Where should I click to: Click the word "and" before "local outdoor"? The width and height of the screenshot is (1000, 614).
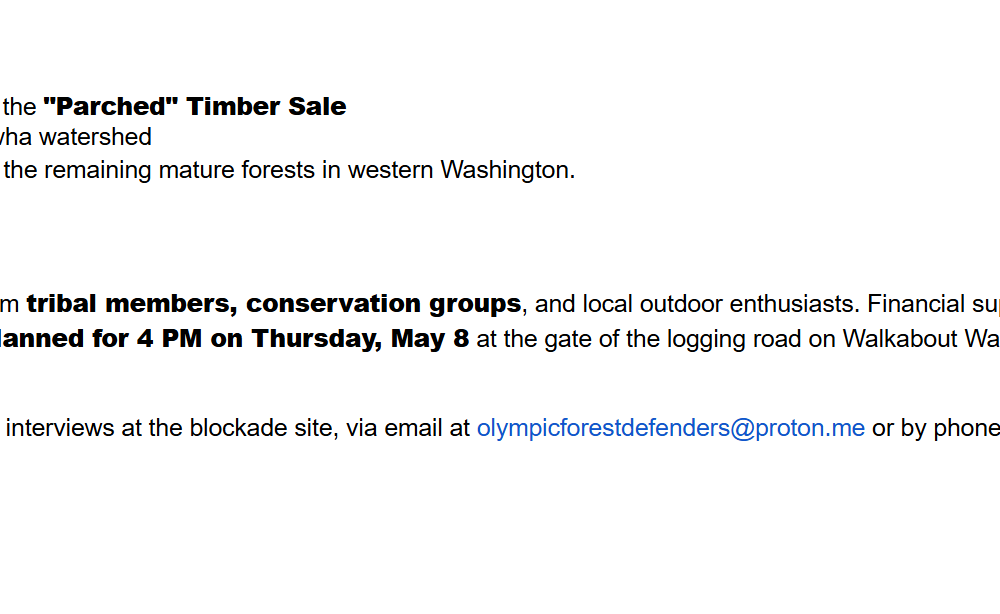click(555, 304)
